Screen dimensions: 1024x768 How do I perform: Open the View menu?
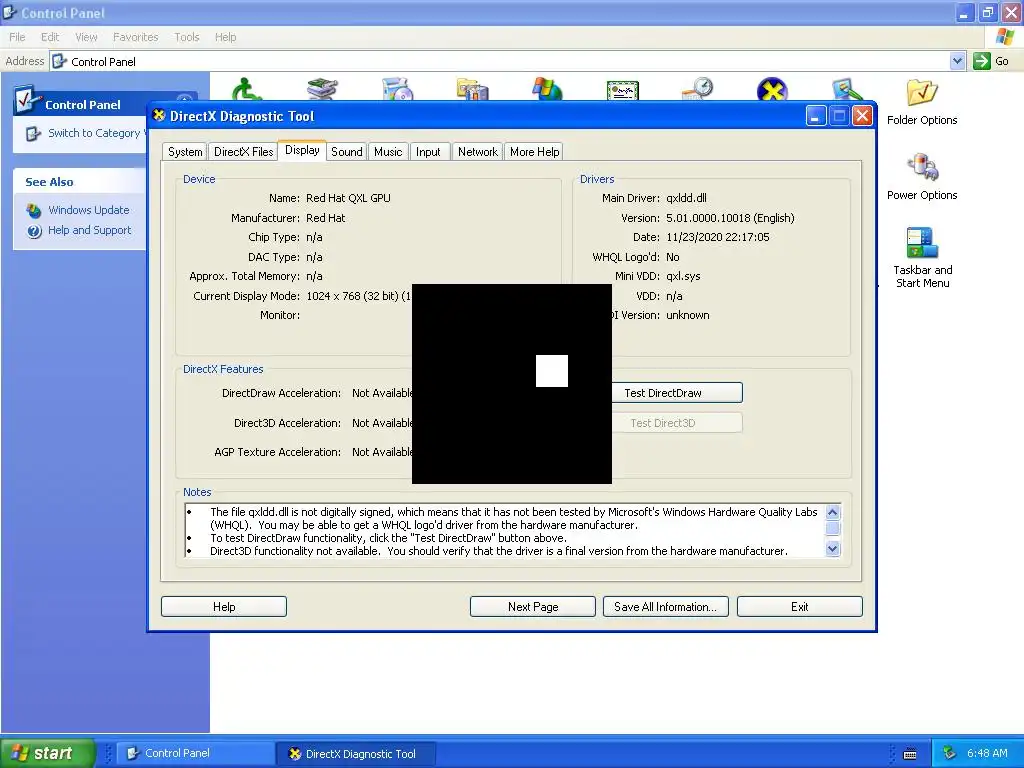[86, 37]
